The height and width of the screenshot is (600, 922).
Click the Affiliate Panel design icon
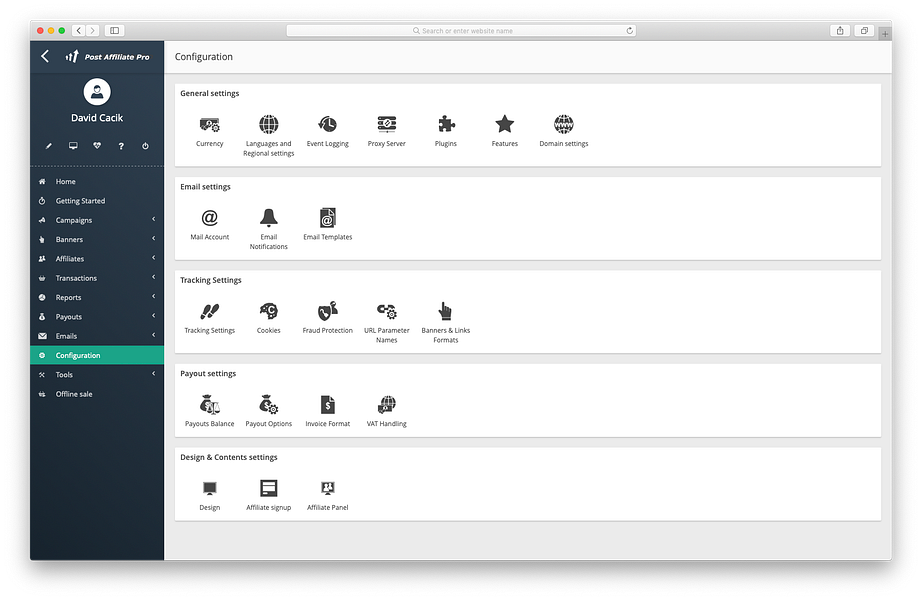327,489
